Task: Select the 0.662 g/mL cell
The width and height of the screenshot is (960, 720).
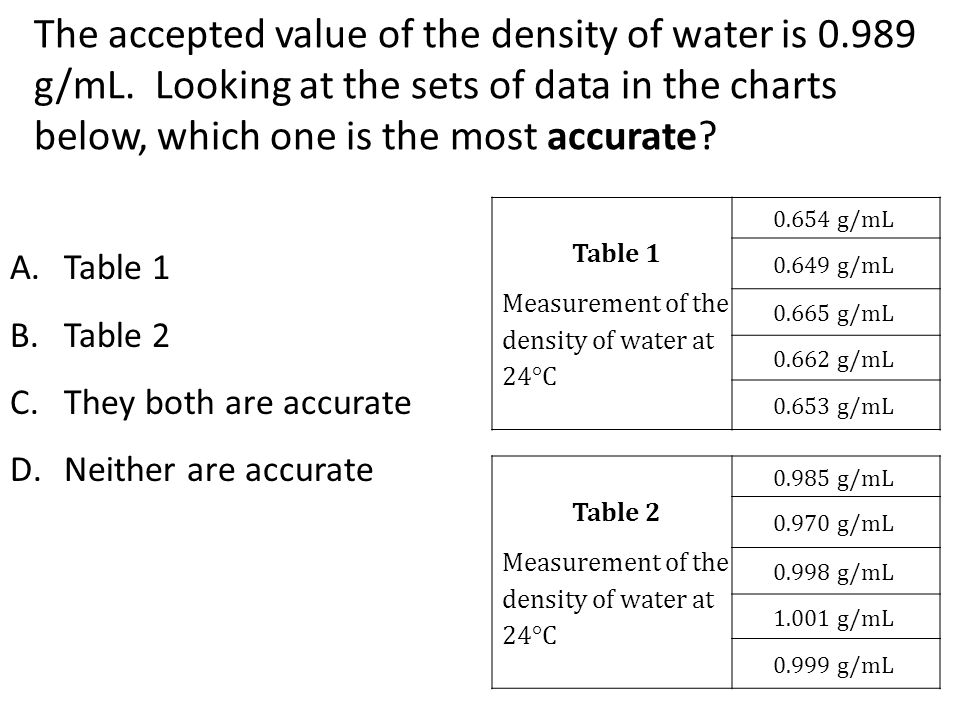Action: pos(836,358)
